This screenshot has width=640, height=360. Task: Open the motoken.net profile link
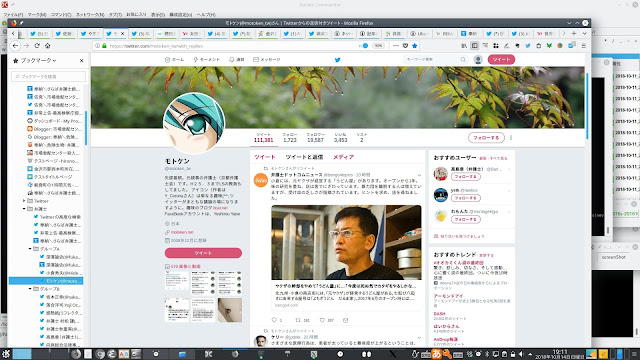182,232
